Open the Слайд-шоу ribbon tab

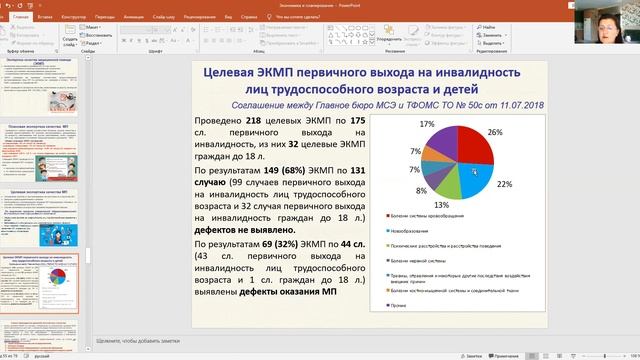coord(164,17)
